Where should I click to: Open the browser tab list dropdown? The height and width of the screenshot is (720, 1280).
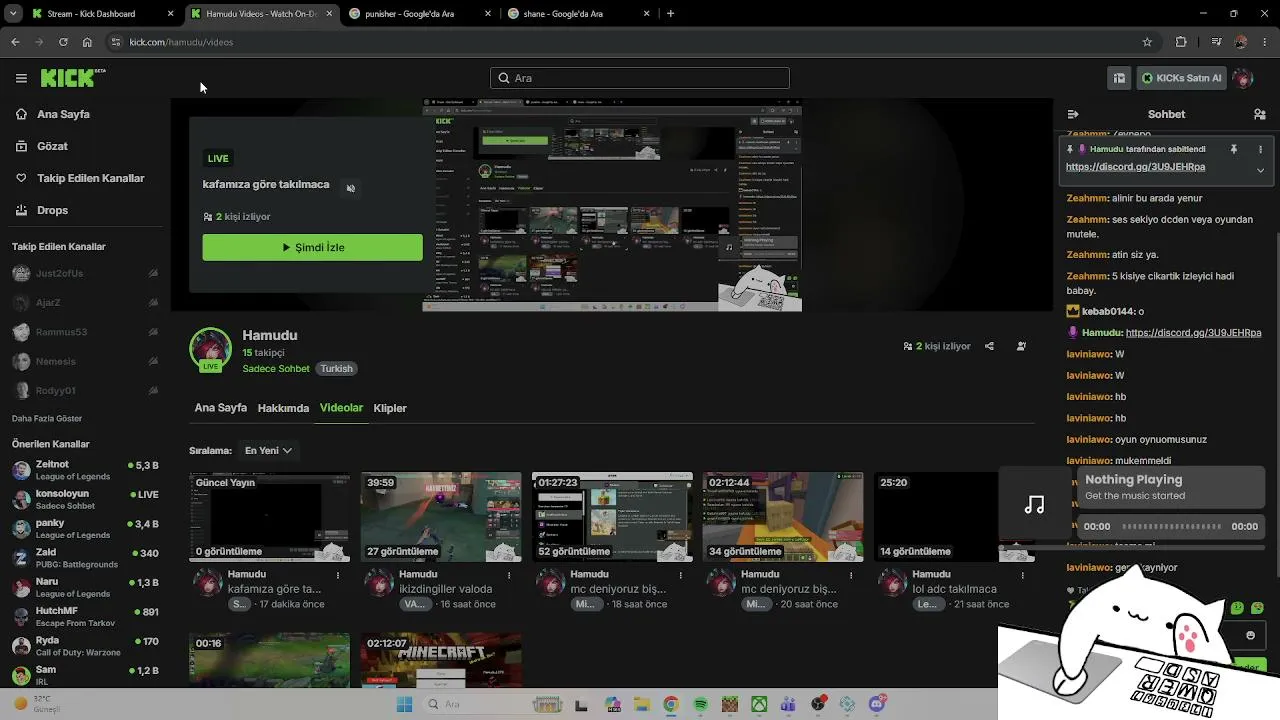point(14,14)
